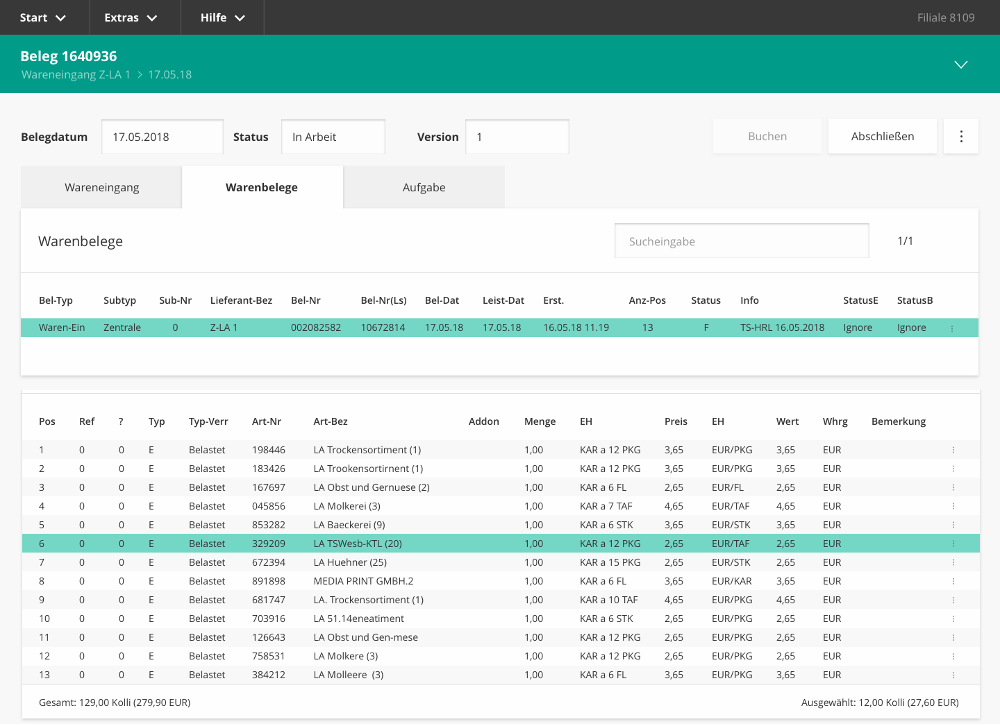Screen dimensions: 1000x725
Task: Click the Abschließen button
Action: click(883, 136)
